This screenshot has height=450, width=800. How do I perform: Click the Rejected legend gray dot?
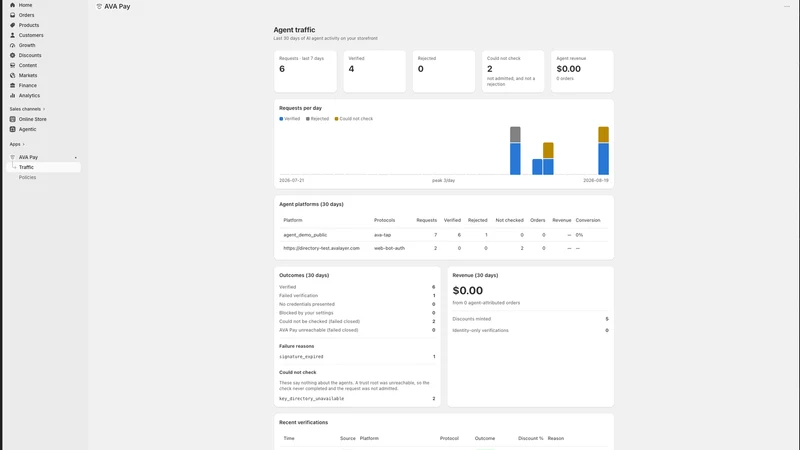tap(308, 119)
